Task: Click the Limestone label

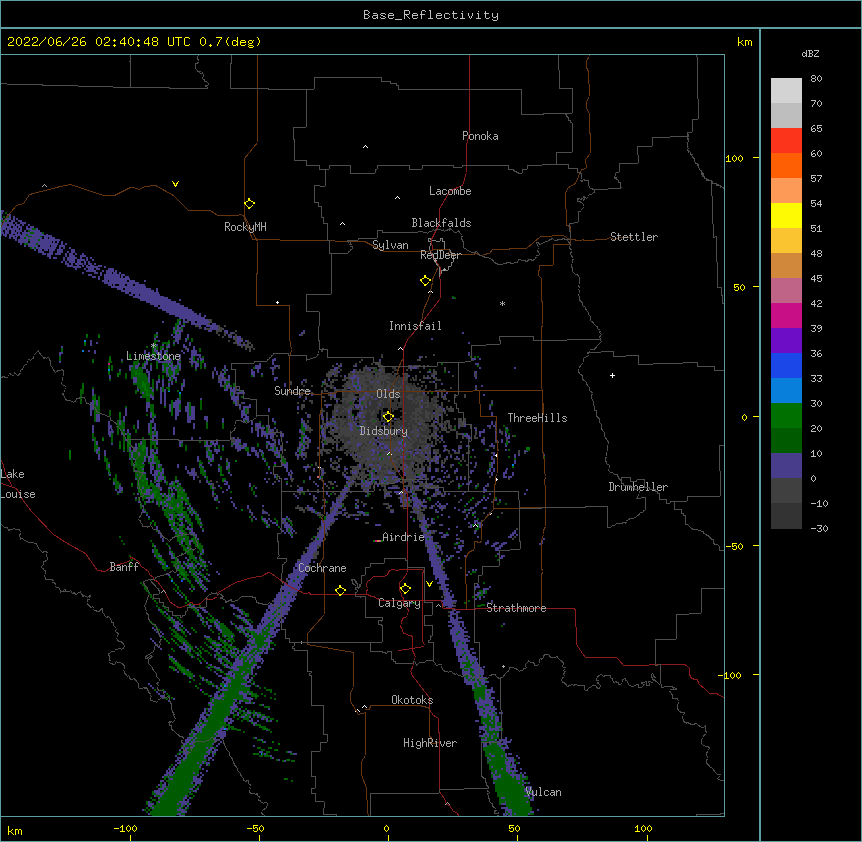Action: (153, 356)
